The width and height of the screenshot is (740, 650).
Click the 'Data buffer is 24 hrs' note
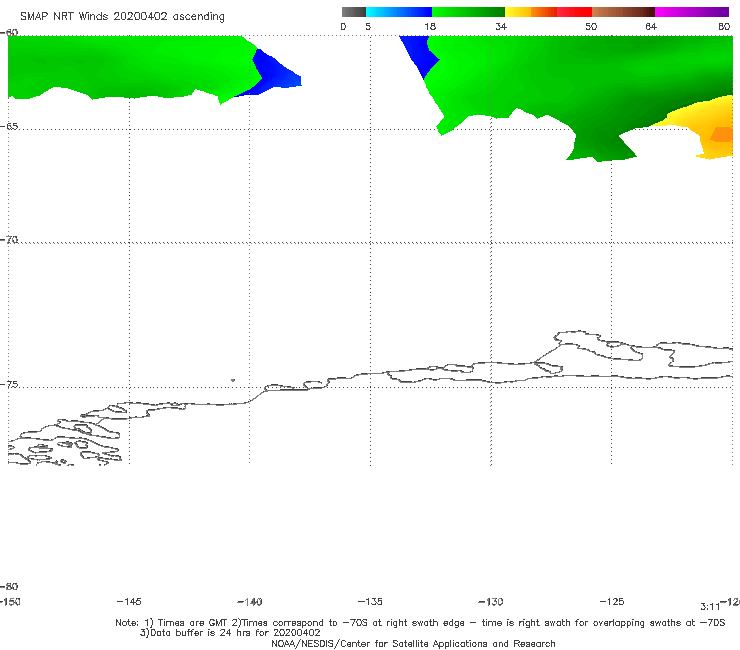tap(230, 633)
